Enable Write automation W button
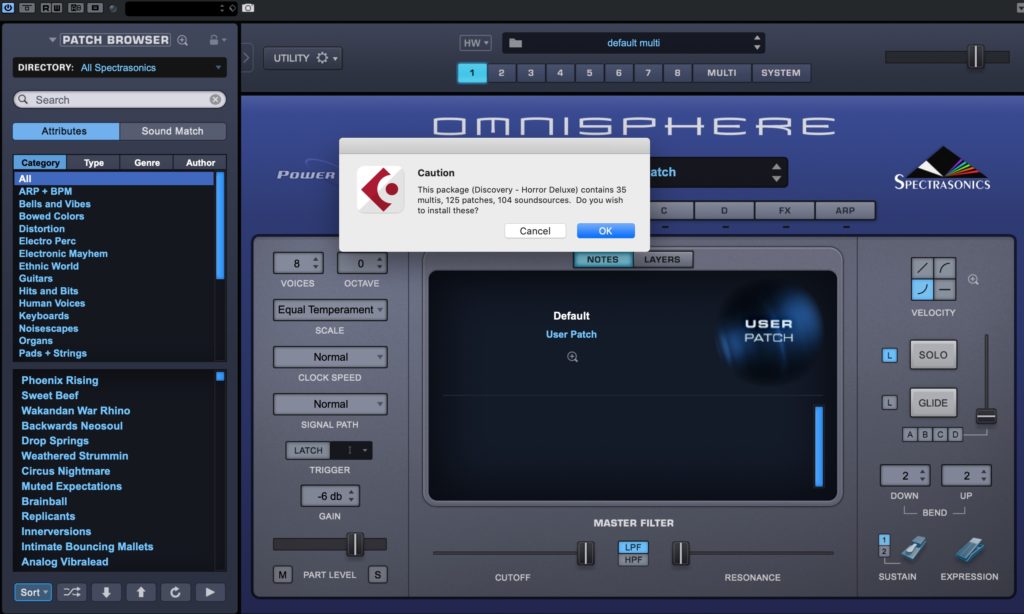The width and height of the screenshot is (1024, 614). click(57, 8)
